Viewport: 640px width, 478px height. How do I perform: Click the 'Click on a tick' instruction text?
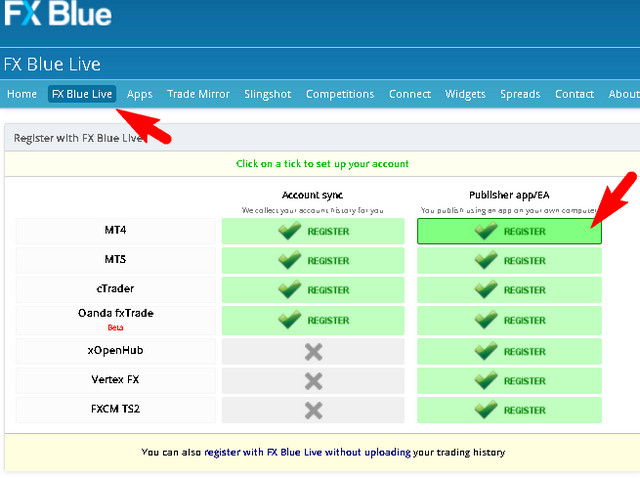[322, 164]
